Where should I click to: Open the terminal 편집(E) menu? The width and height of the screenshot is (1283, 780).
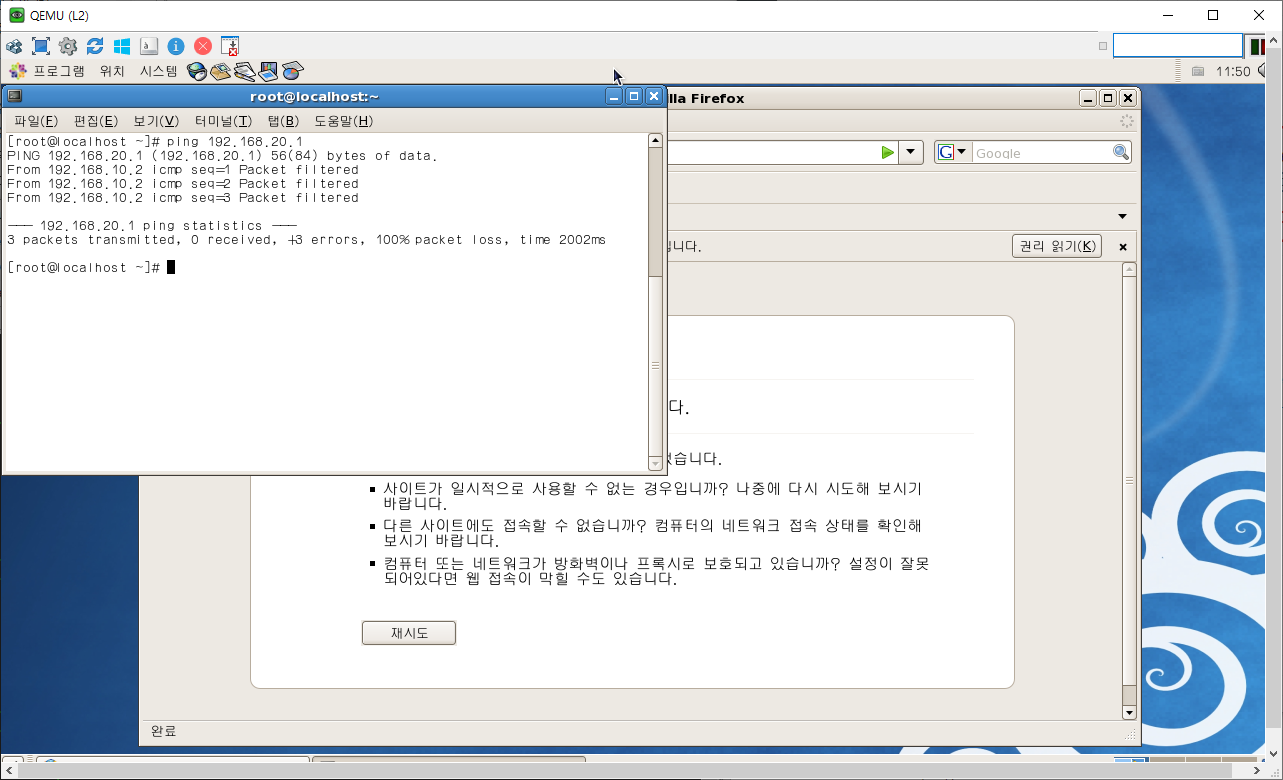click(96, 121)
